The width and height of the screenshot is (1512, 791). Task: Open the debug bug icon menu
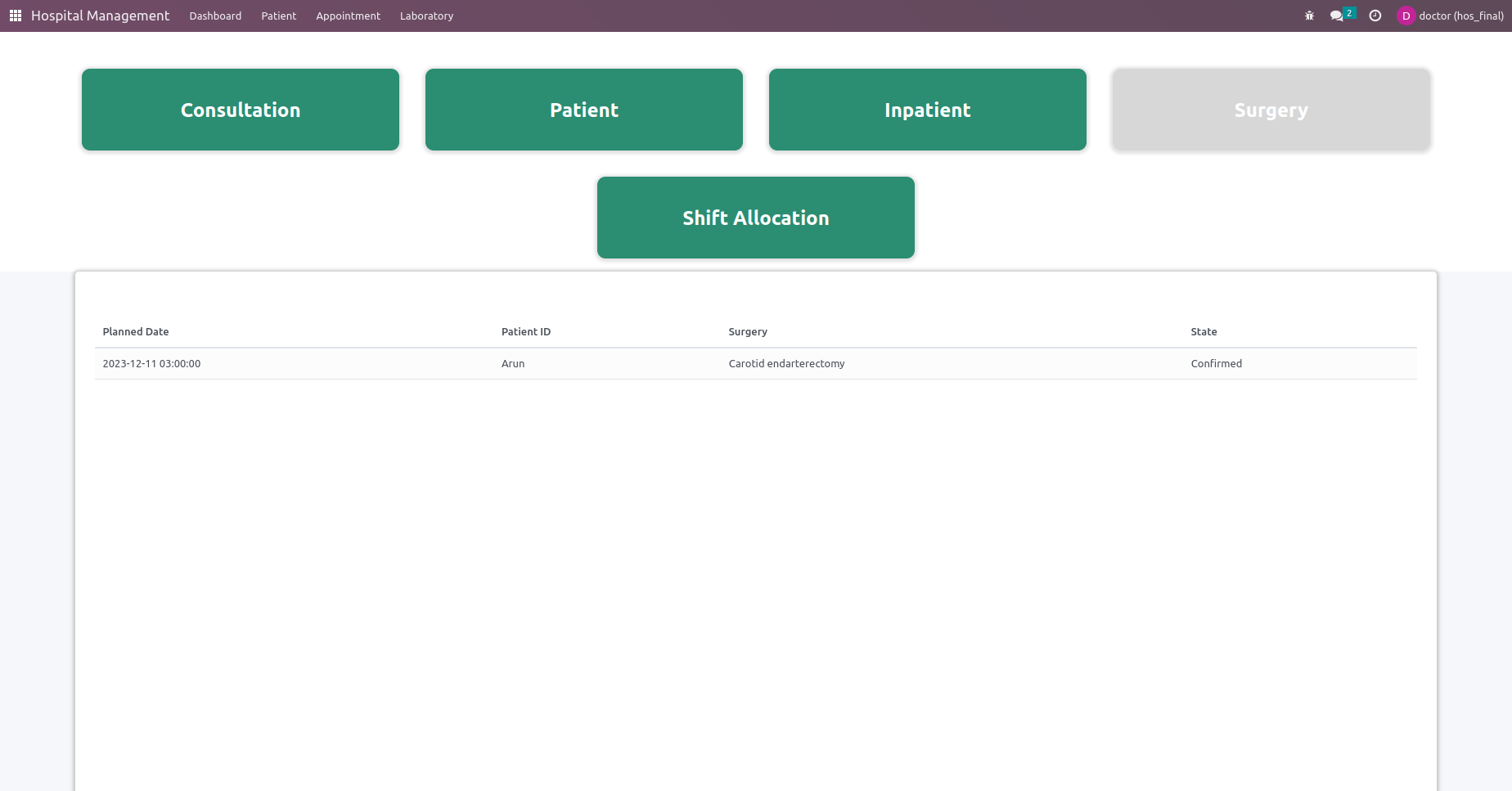1309,16
